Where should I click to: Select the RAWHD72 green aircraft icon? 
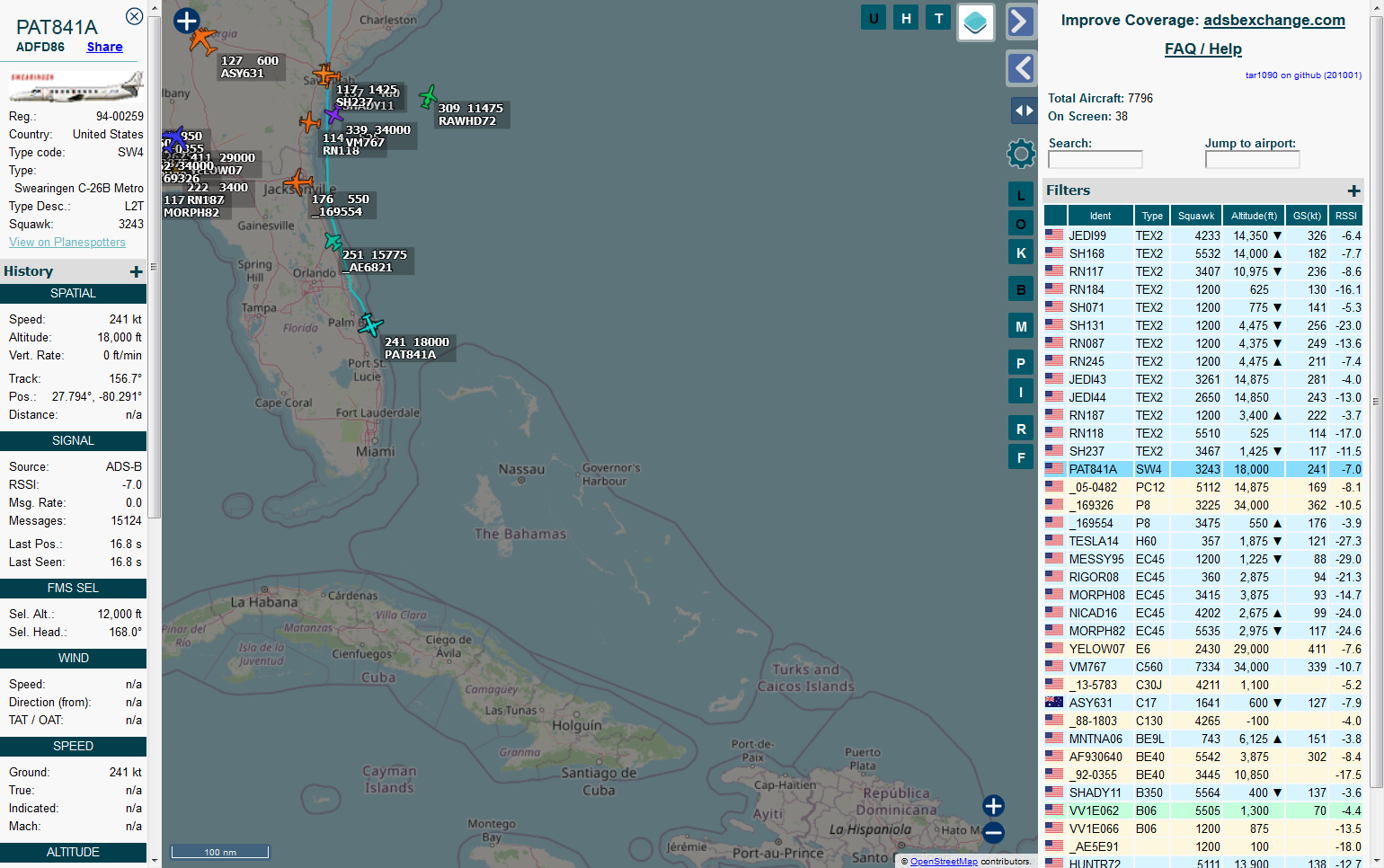click(x=428, y=96)
